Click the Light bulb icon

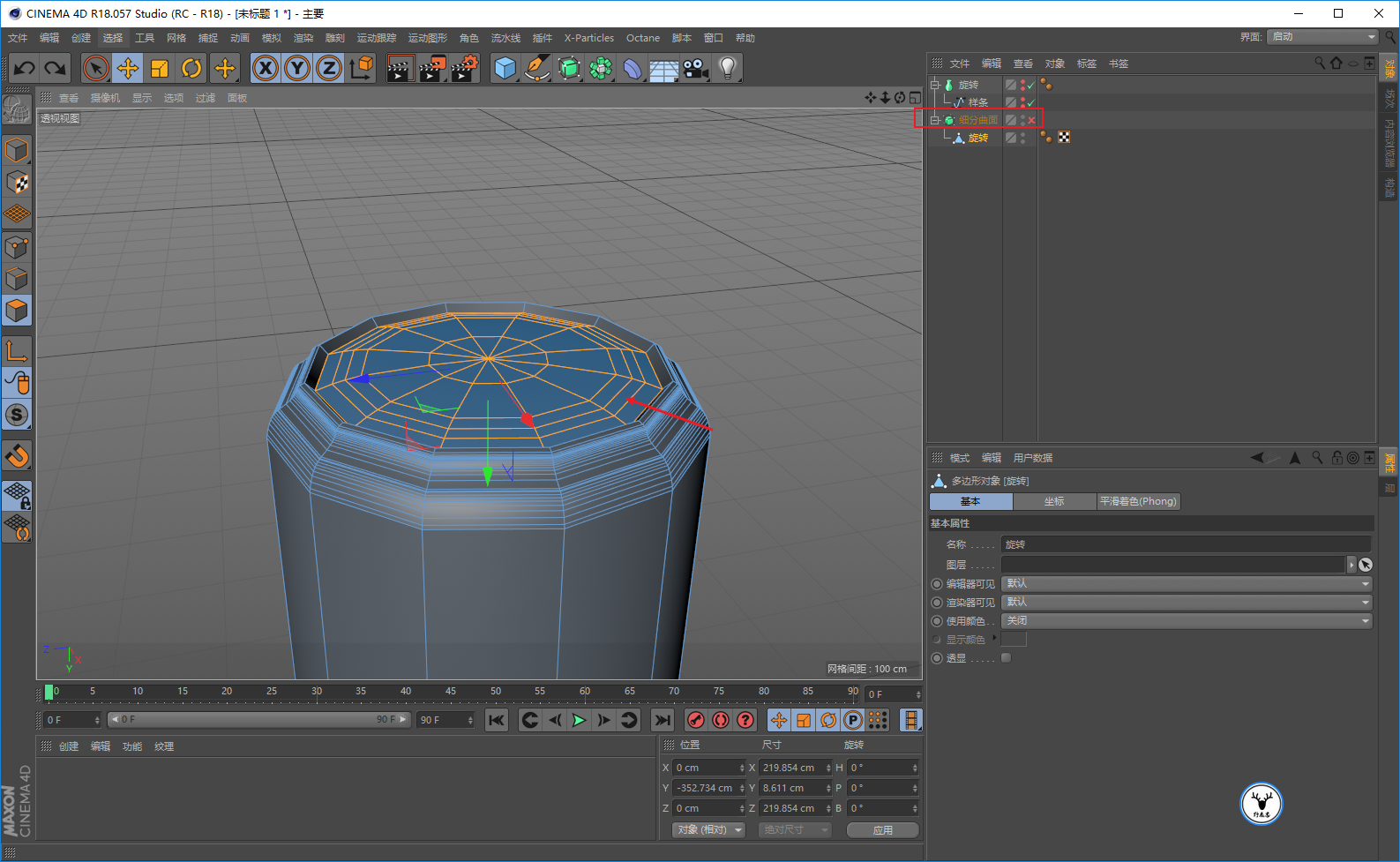(x=727, y=68)
